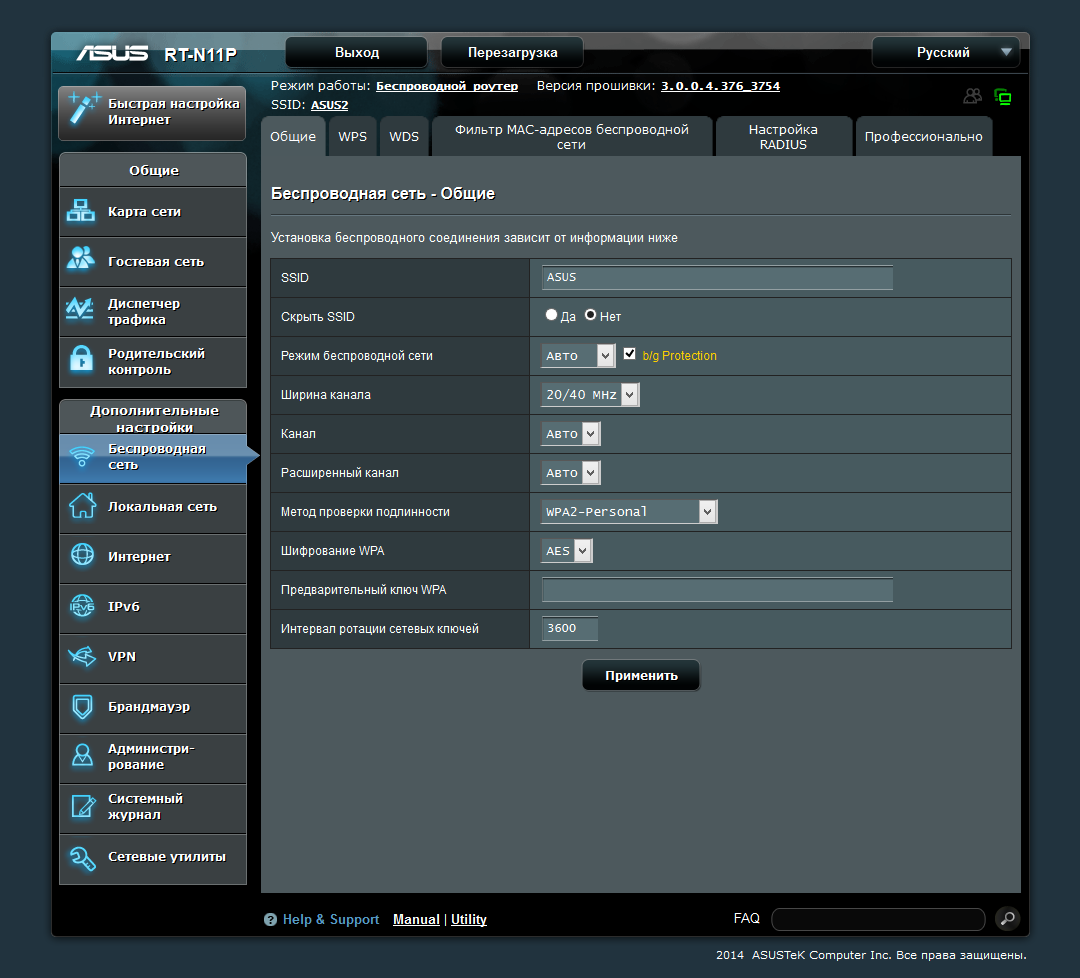Click the b/g Protection yellow label
1080x978 pixels.
(x=679, y=355)
